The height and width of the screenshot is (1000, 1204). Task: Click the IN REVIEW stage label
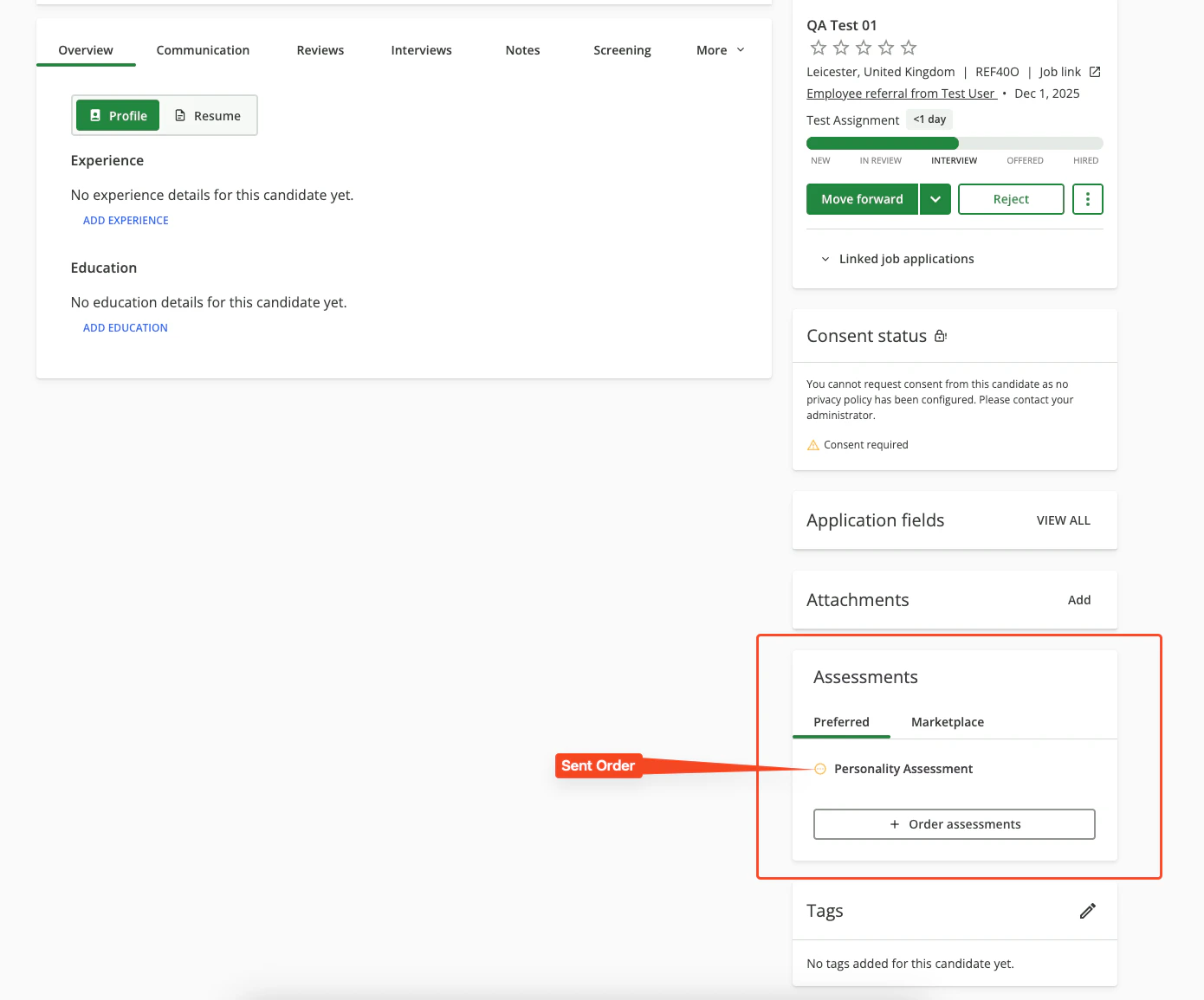click(881, 161)
